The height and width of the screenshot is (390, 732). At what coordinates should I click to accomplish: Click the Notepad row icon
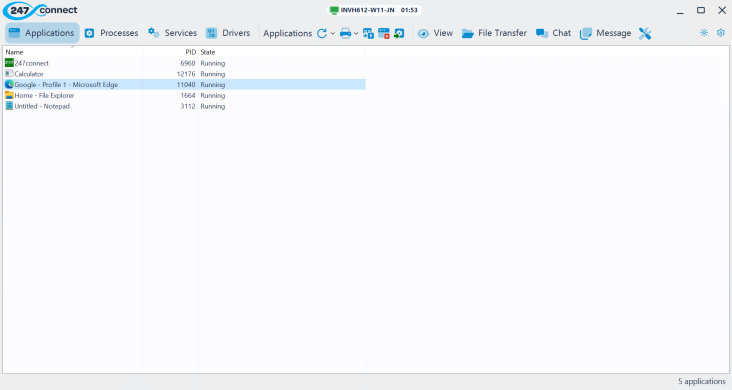(9, 106)
